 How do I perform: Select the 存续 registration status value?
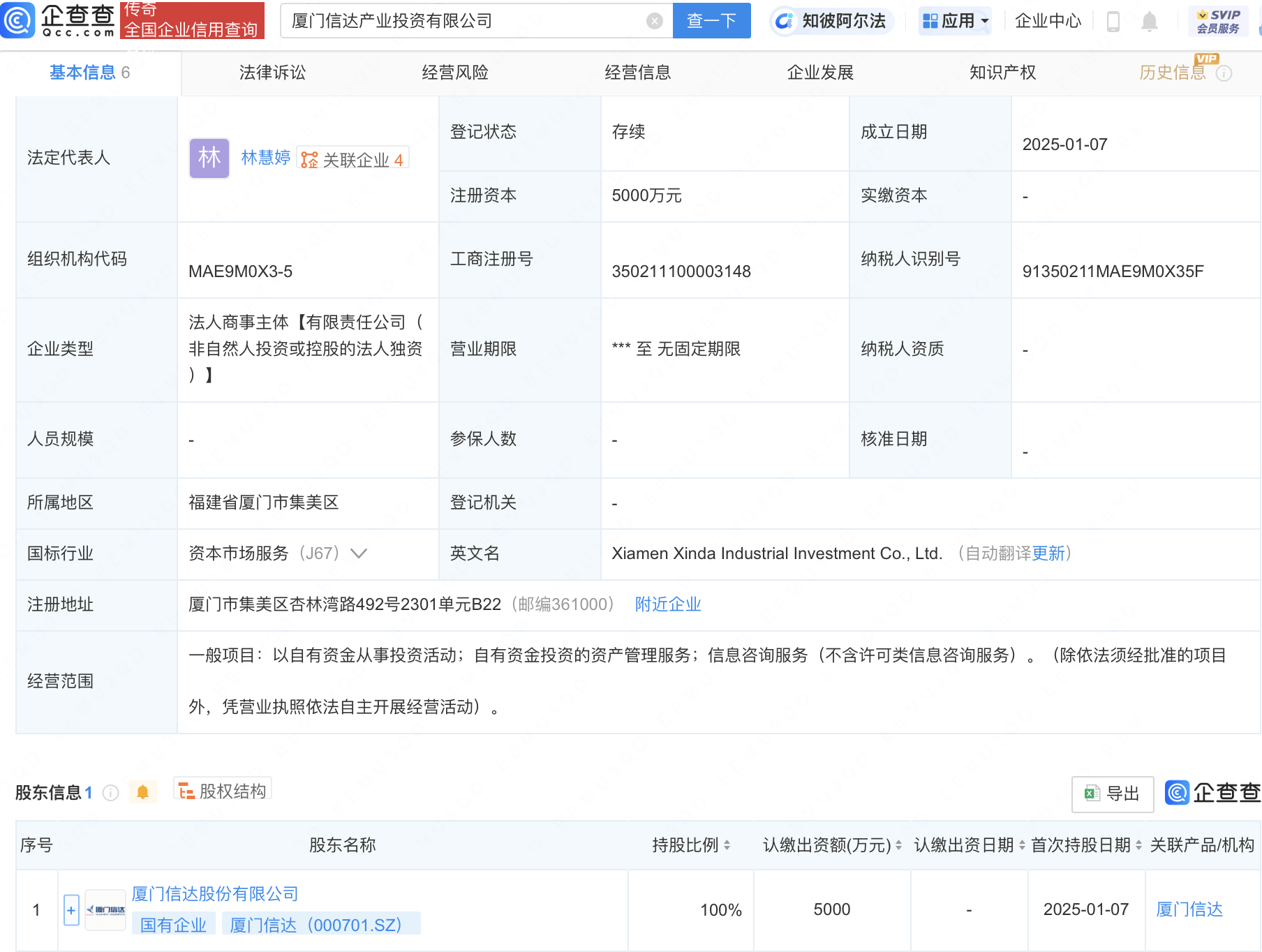click(x=628, y=132)
